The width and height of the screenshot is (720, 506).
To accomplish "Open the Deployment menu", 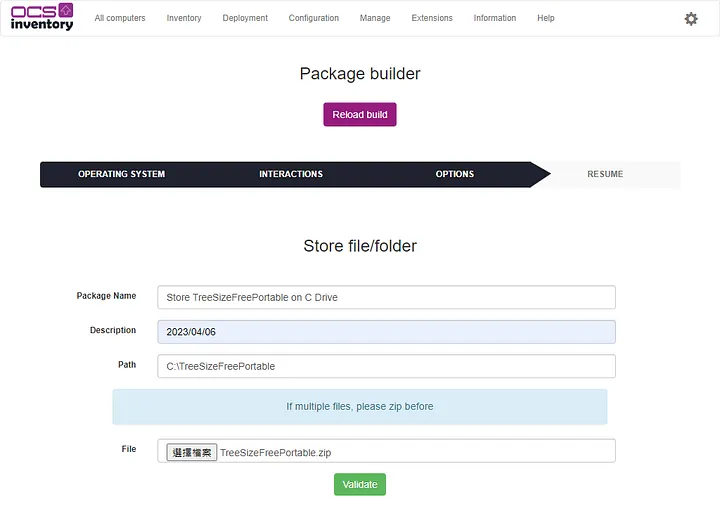I will tap(245, 18).
